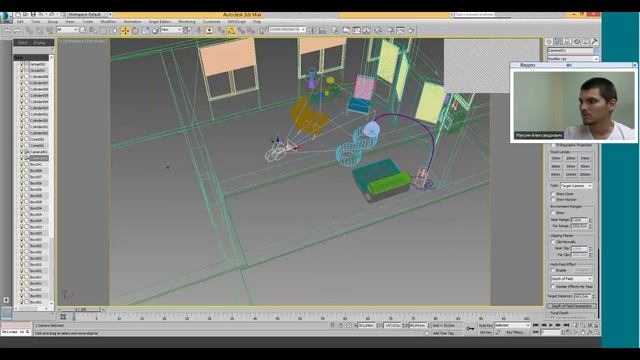Click the 3ds Max application button
This screenshot has width=640, height=360.
(x=6, y=18)
